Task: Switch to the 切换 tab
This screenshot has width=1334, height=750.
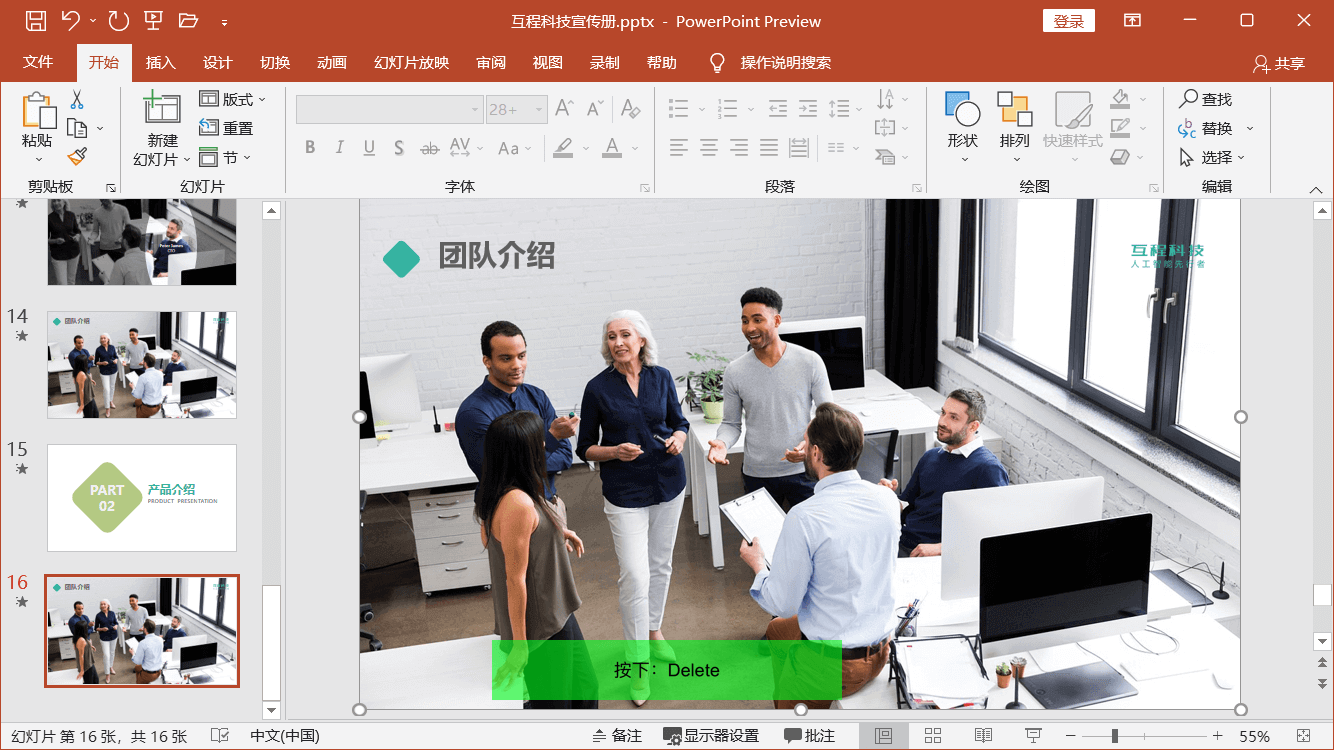Action: [275, 63]
